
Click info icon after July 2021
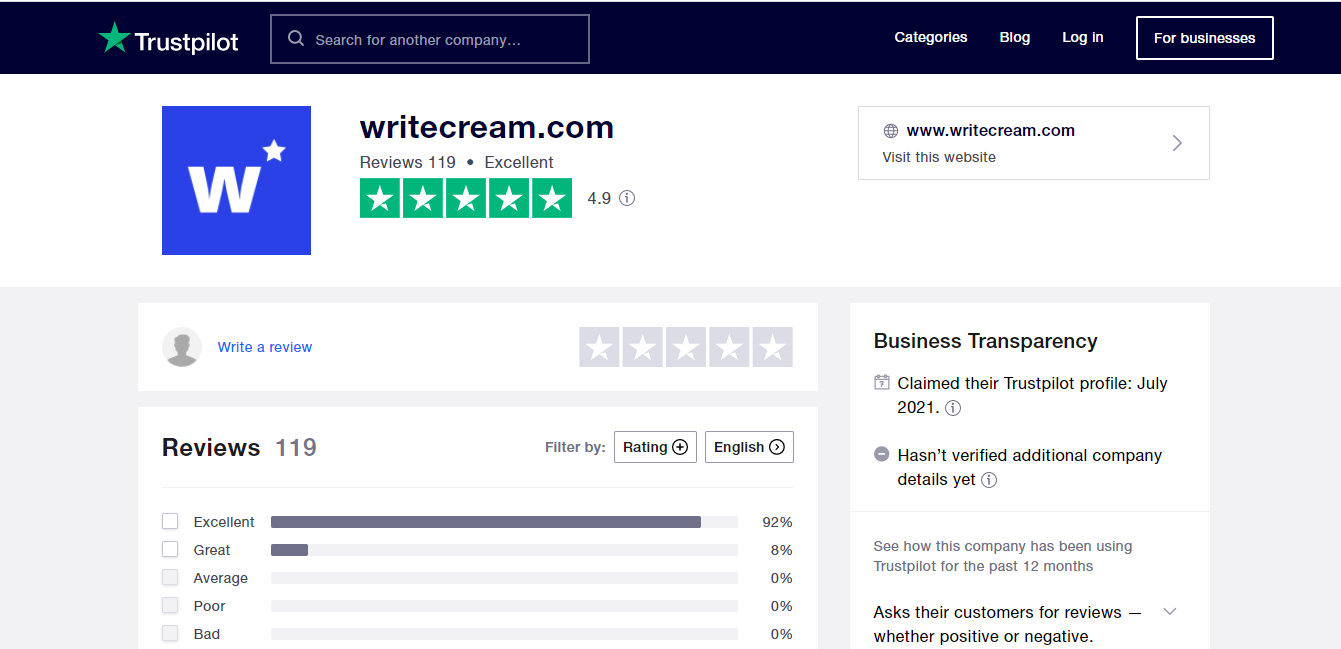(x=953, y=408)
